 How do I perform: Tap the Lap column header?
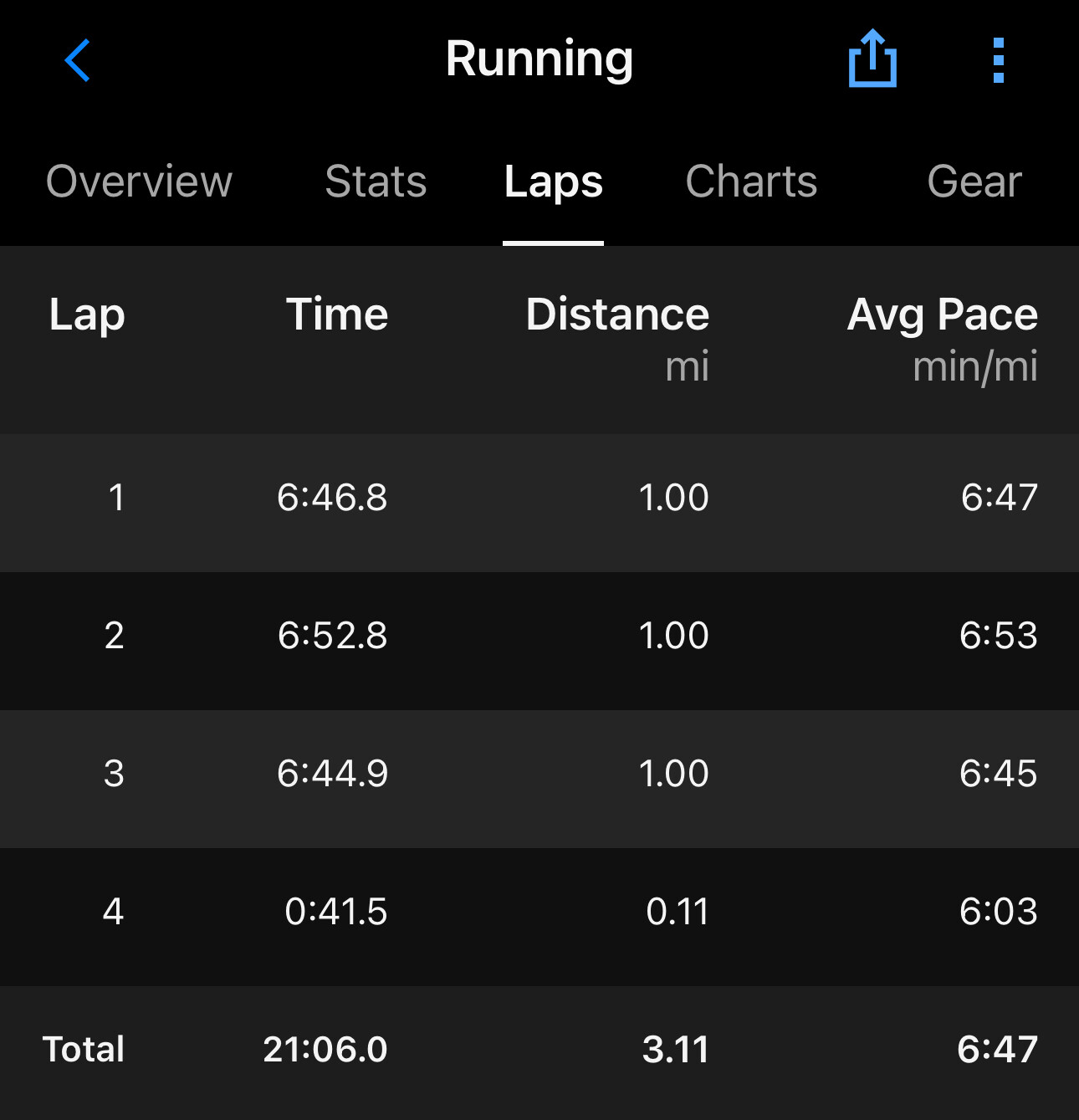(87, 315)
